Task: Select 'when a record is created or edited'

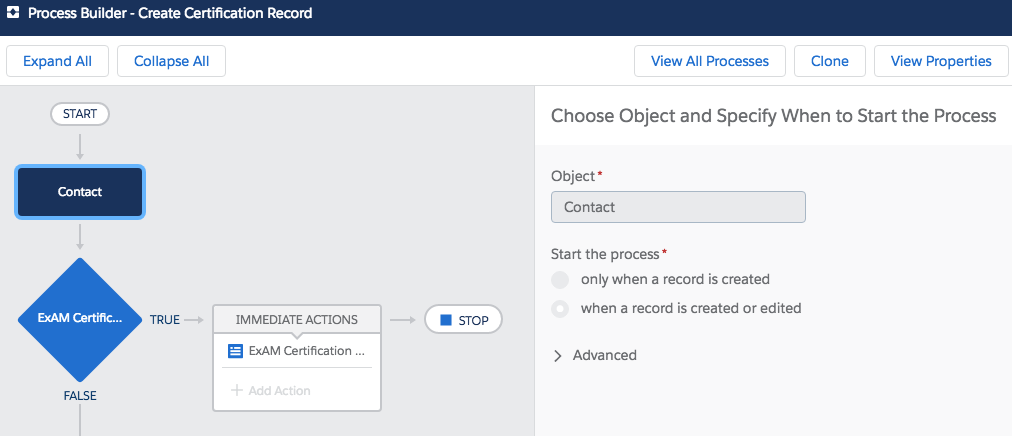Action: point(560,308)
